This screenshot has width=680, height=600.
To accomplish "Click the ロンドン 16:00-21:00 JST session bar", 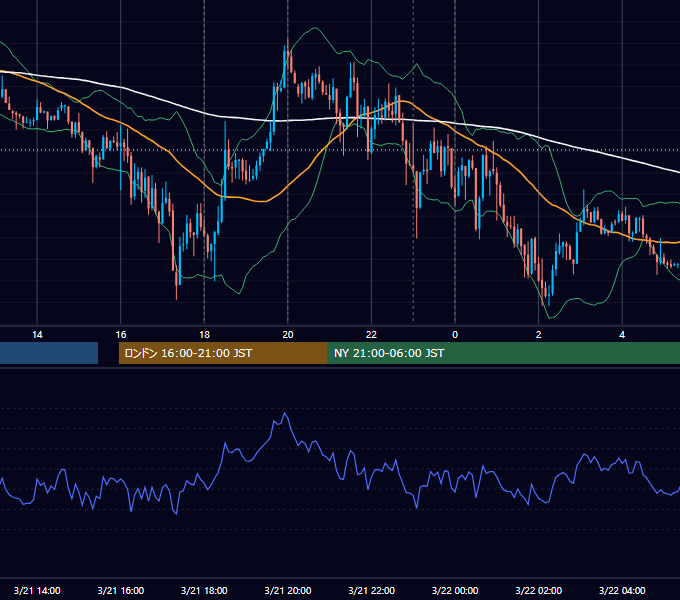I will coord(223,353).
